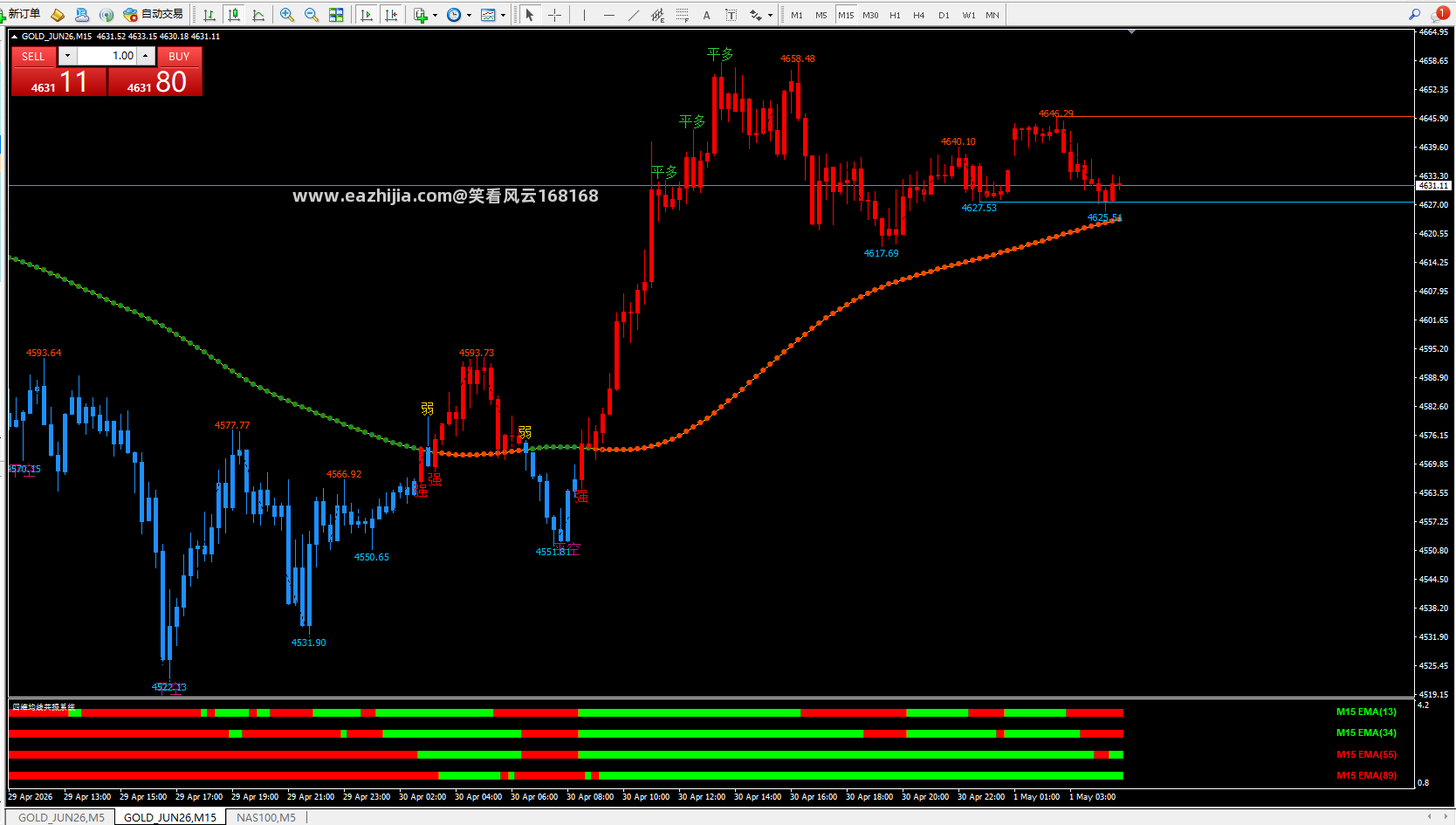Expand the periodicity dropdown arrow
This screenshot has width=1456, height=825.
(469, 15)
